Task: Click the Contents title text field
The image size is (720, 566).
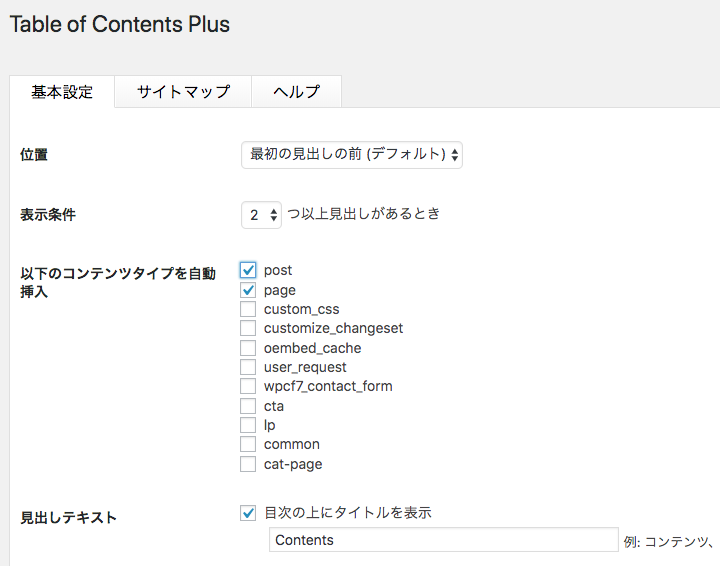Action: coord(444,540)
